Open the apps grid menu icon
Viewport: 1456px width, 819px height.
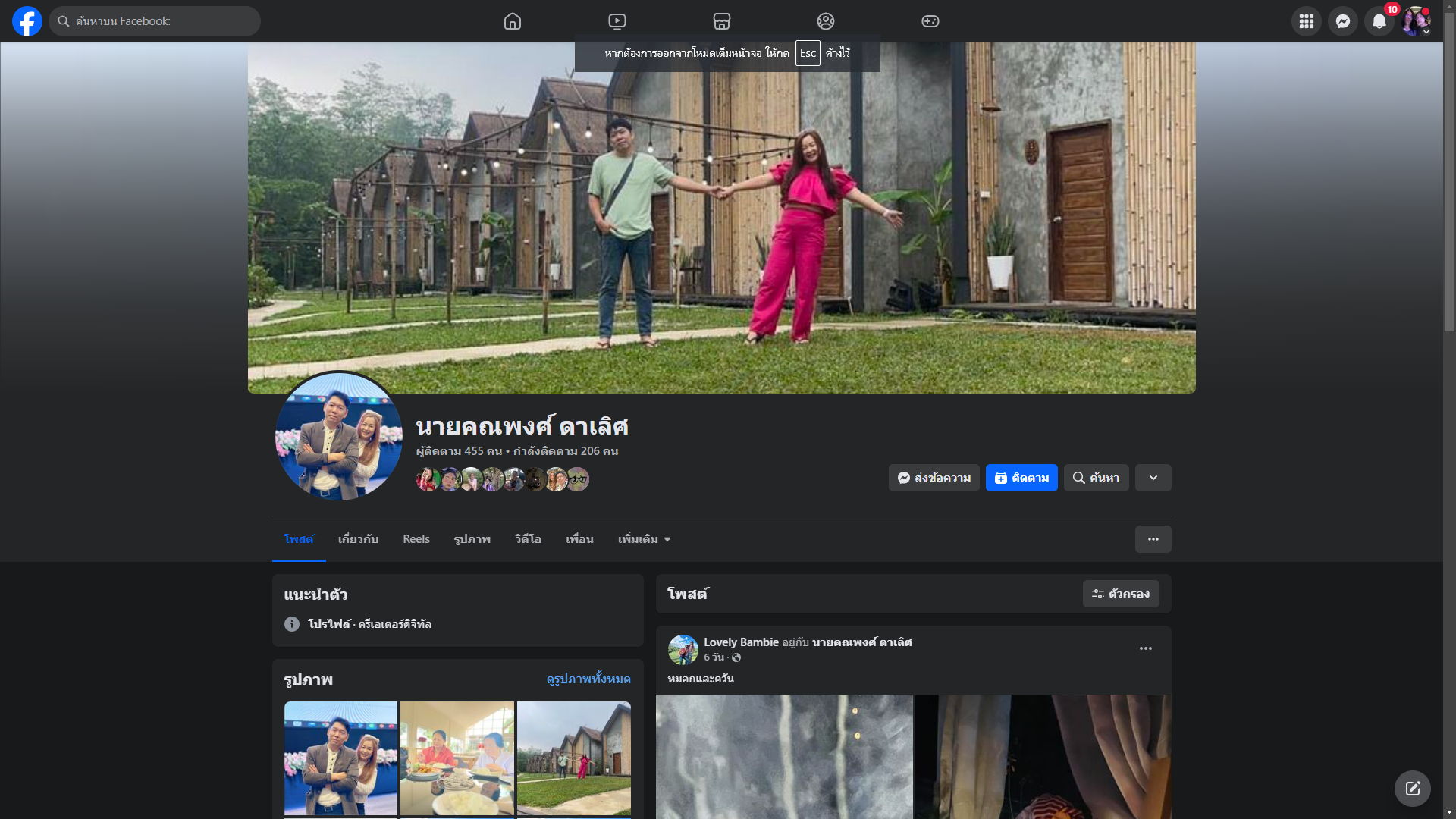(1306, 21)
